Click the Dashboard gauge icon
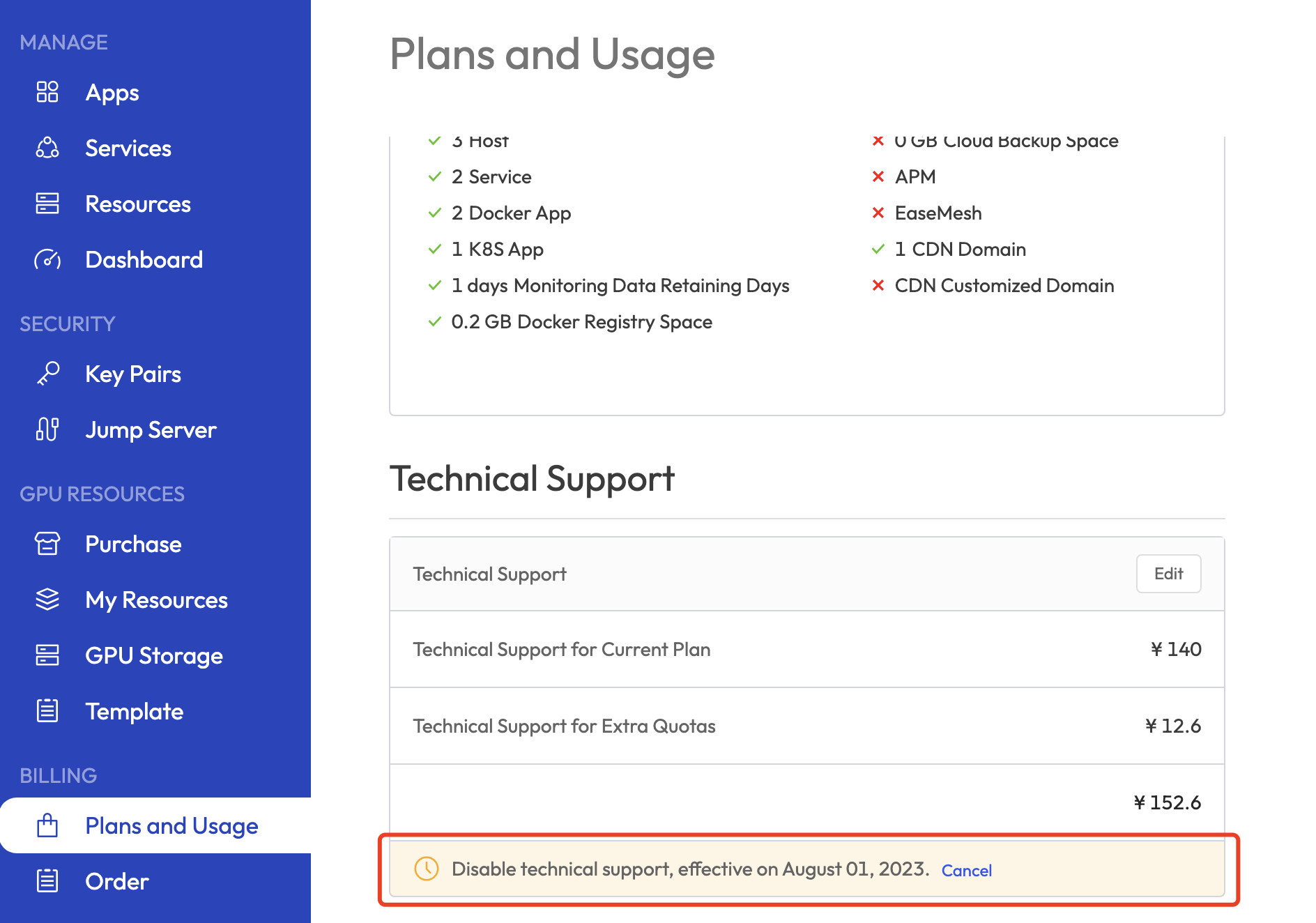1316x923 pixels. 47,259
